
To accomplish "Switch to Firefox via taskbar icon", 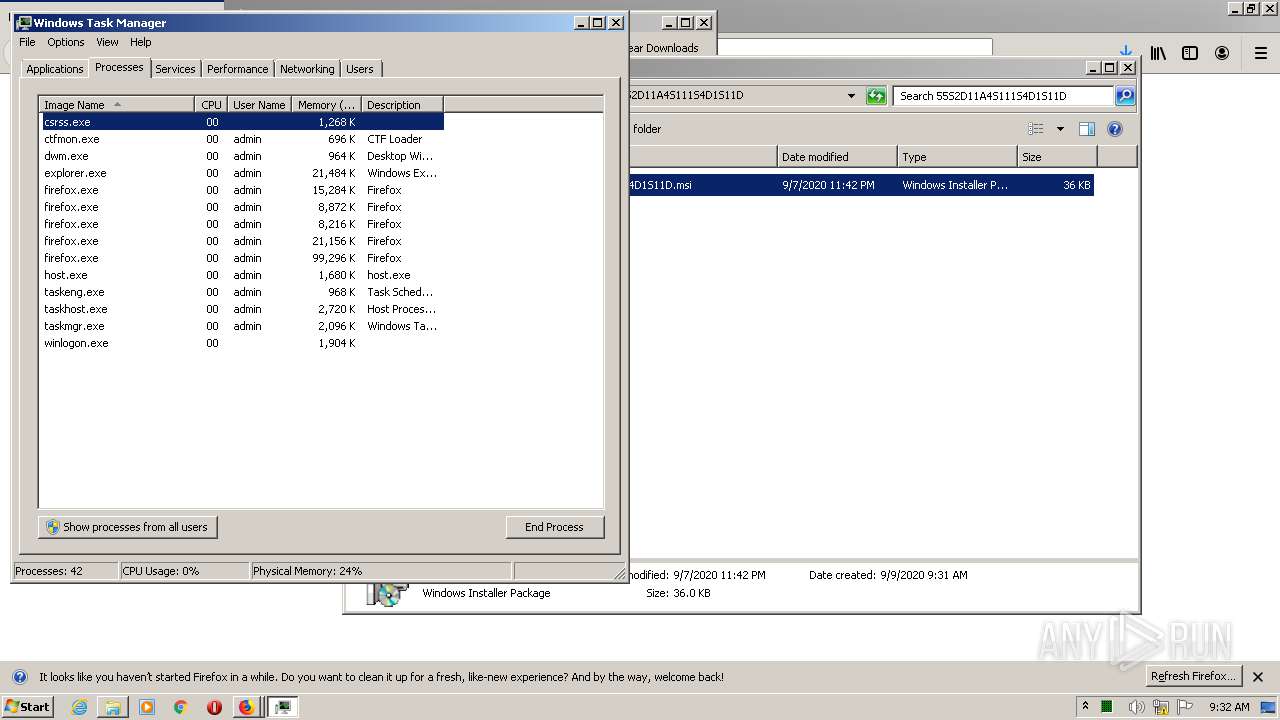I will click(246, 707).
